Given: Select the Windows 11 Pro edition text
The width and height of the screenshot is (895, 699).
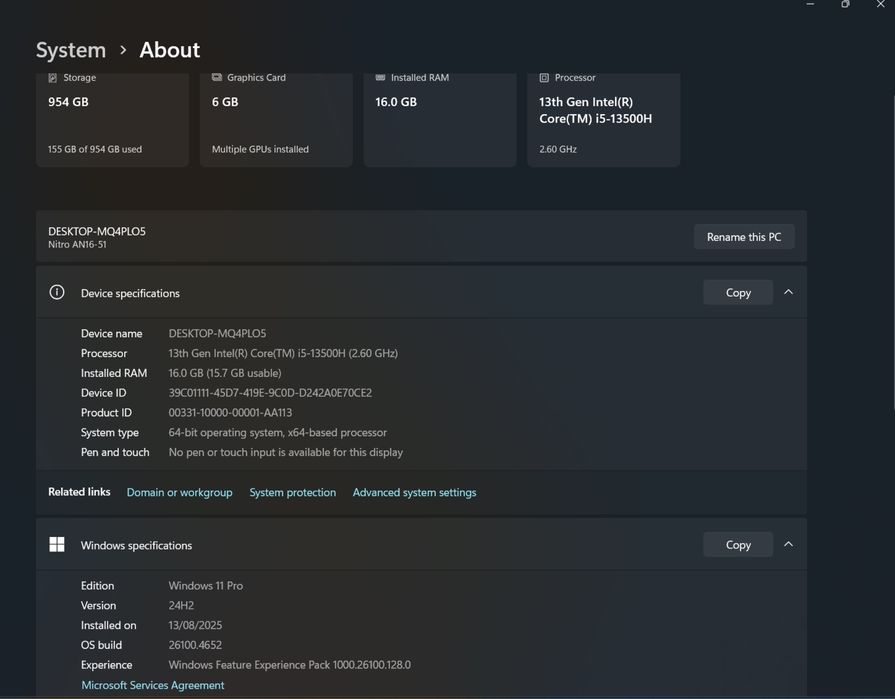Looking at the screenshot, I should click(205, 585).
